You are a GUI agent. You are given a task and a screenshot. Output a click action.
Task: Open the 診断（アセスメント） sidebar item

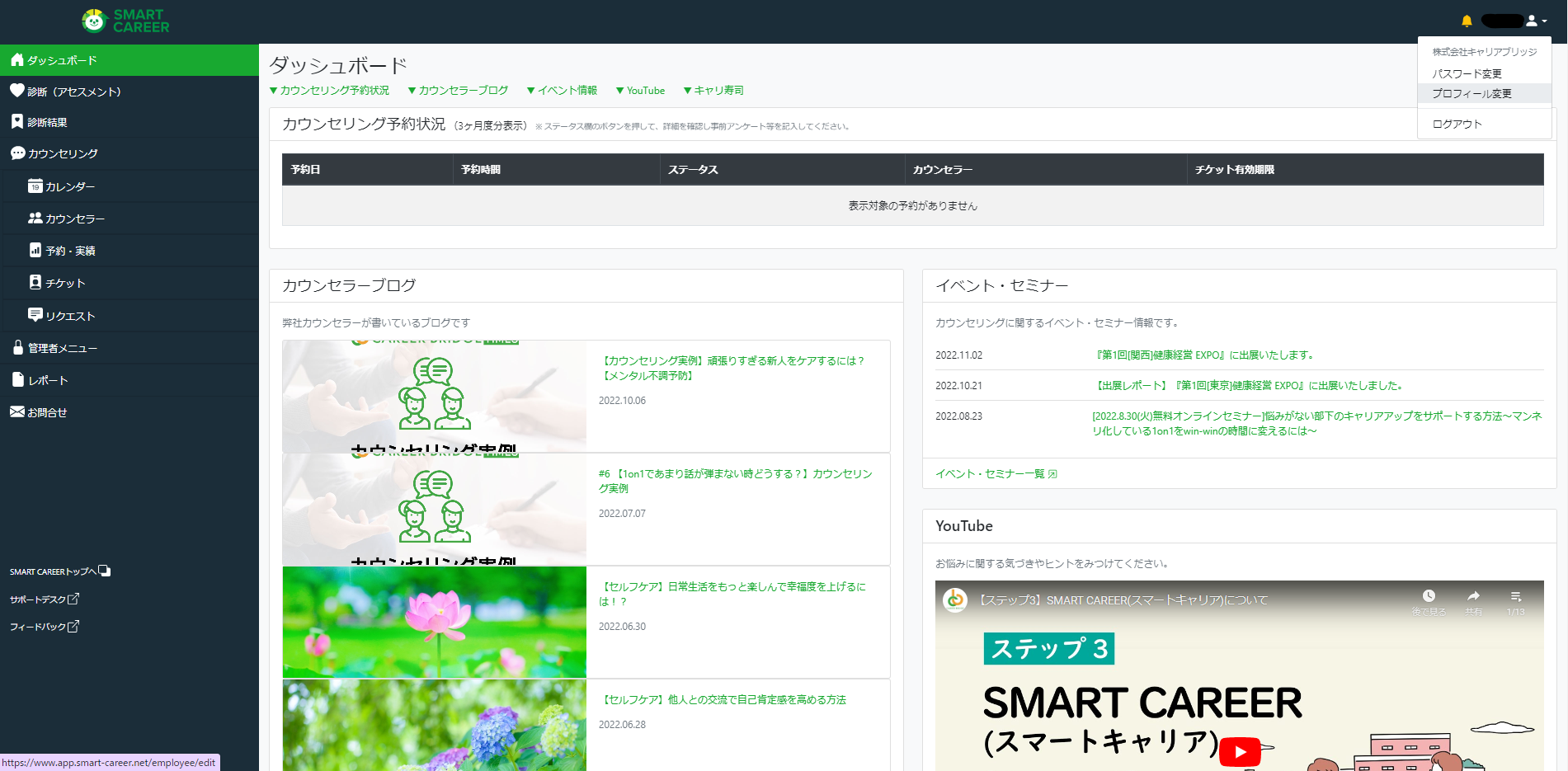click(x=129, y=92)
